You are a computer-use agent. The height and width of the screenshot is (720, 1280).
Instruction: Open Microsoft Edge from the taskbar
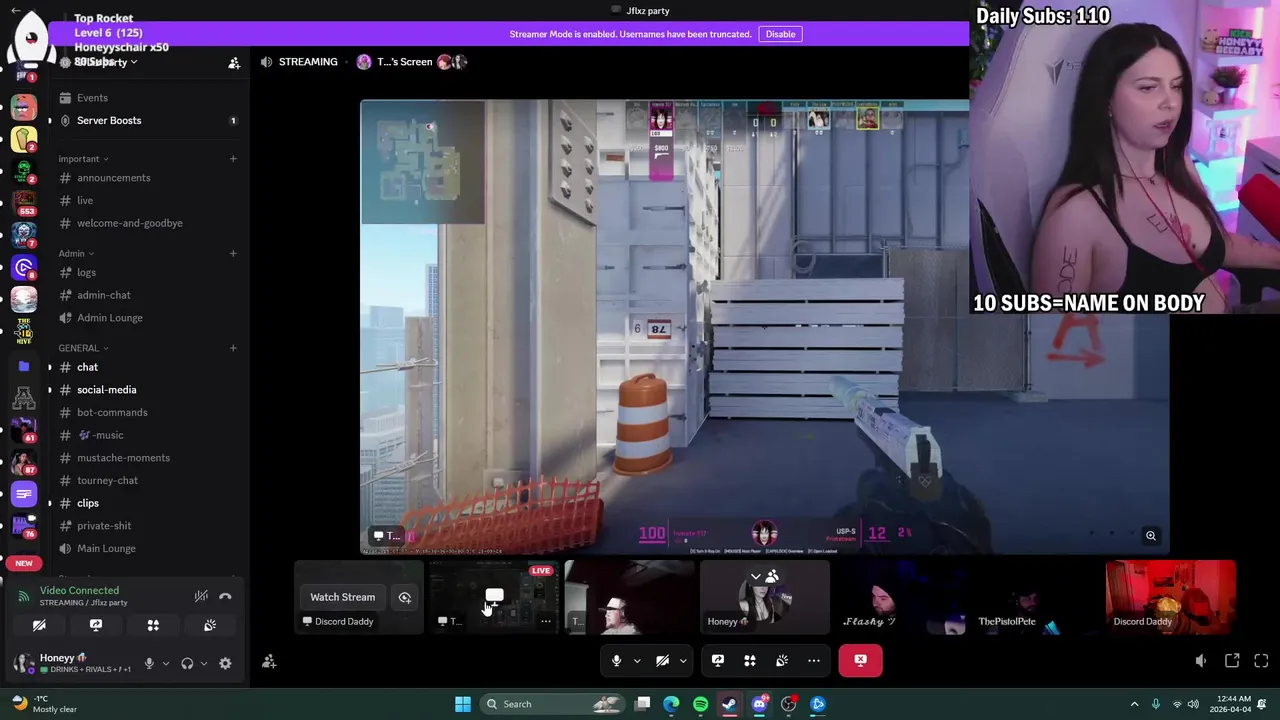[671, 704]
